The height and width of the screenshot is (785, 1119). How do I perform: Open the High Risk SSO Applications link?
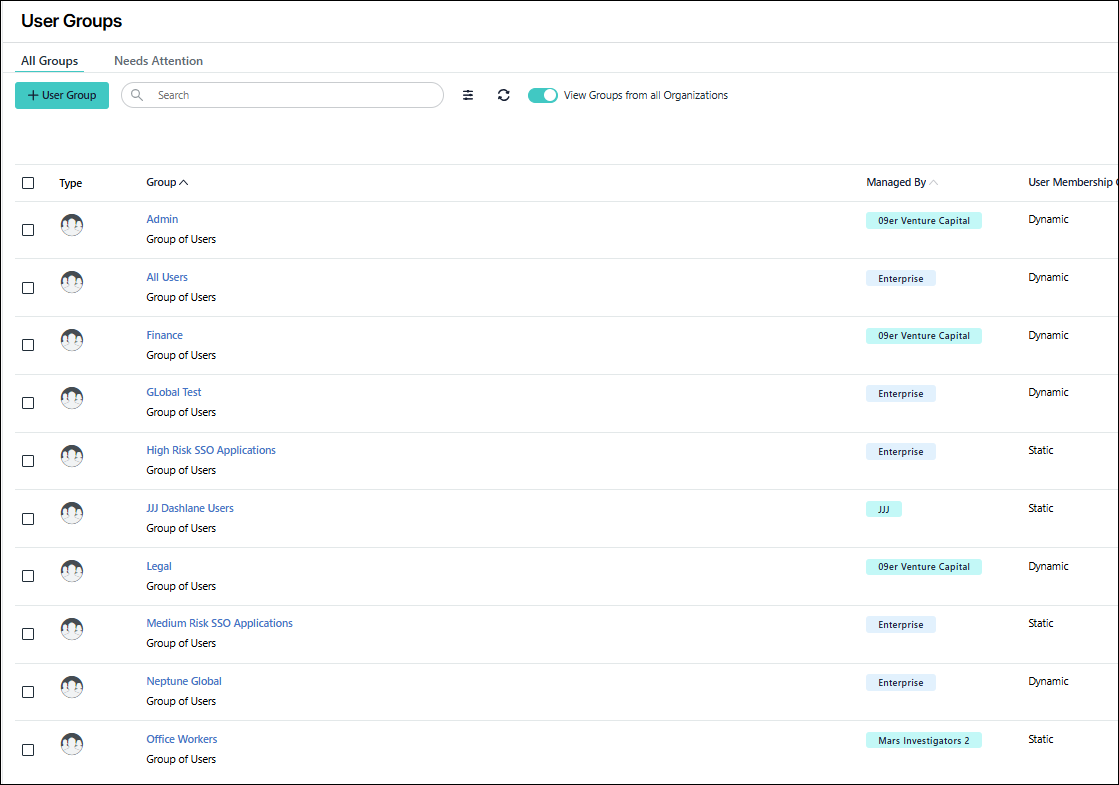point(211,450)
